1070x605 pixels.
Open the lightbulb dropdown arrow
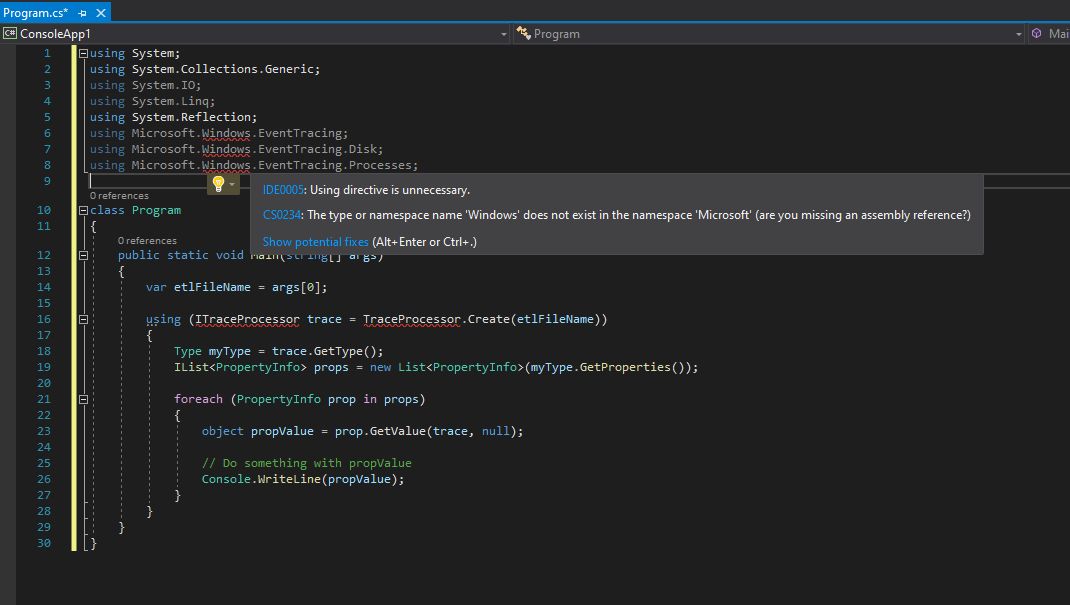click(x=233, y=184)
